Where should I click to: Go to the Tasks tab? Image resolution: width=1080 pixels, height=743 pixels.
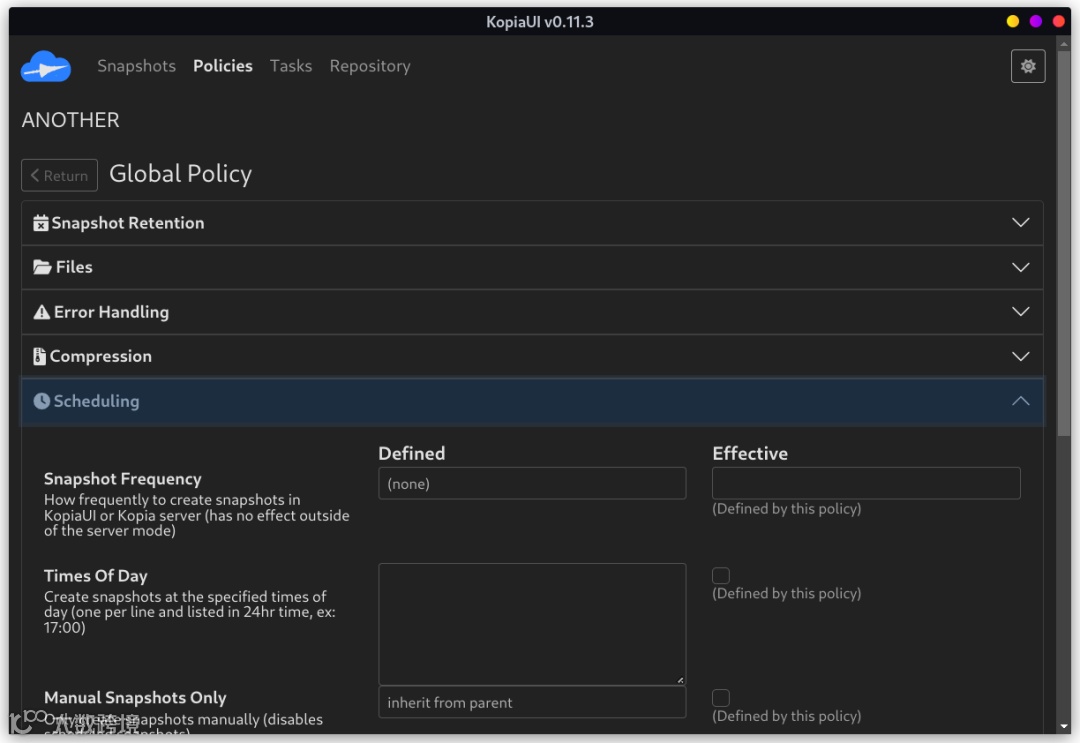click(291, 66)
